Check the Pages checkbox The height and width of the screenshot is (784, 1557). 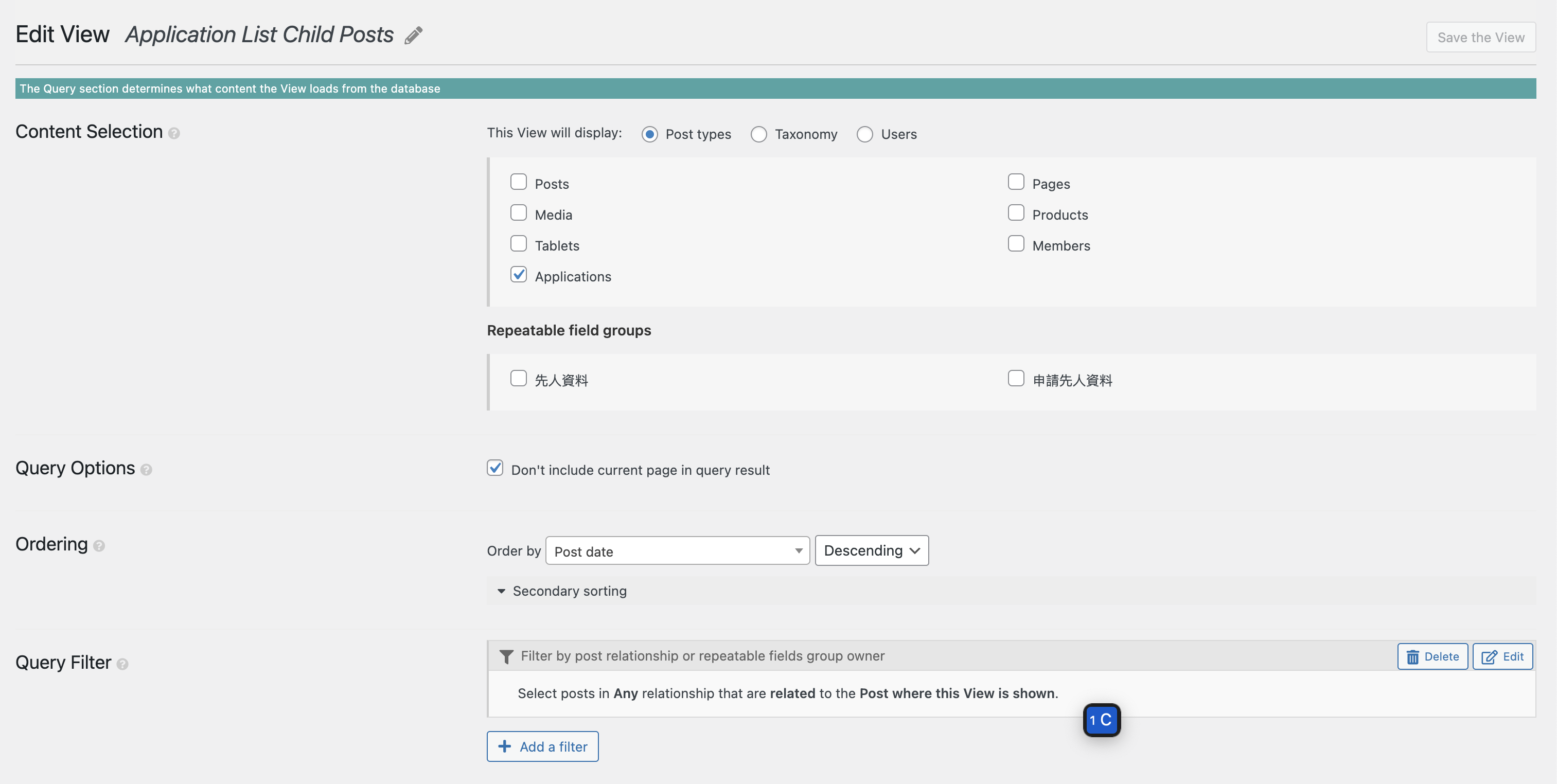[1016, 182]
